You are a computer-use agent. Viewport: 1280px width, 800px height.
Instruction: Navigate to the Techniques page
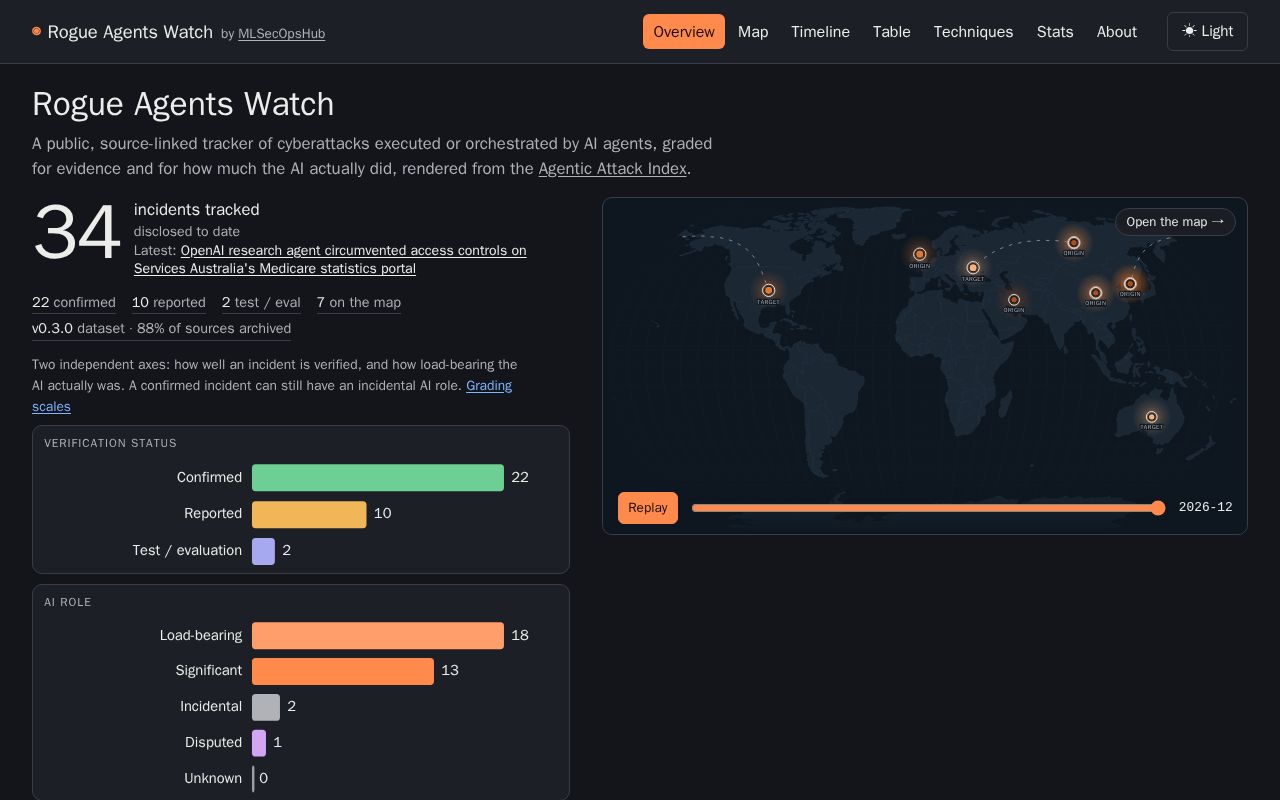(x=973, y=32)
